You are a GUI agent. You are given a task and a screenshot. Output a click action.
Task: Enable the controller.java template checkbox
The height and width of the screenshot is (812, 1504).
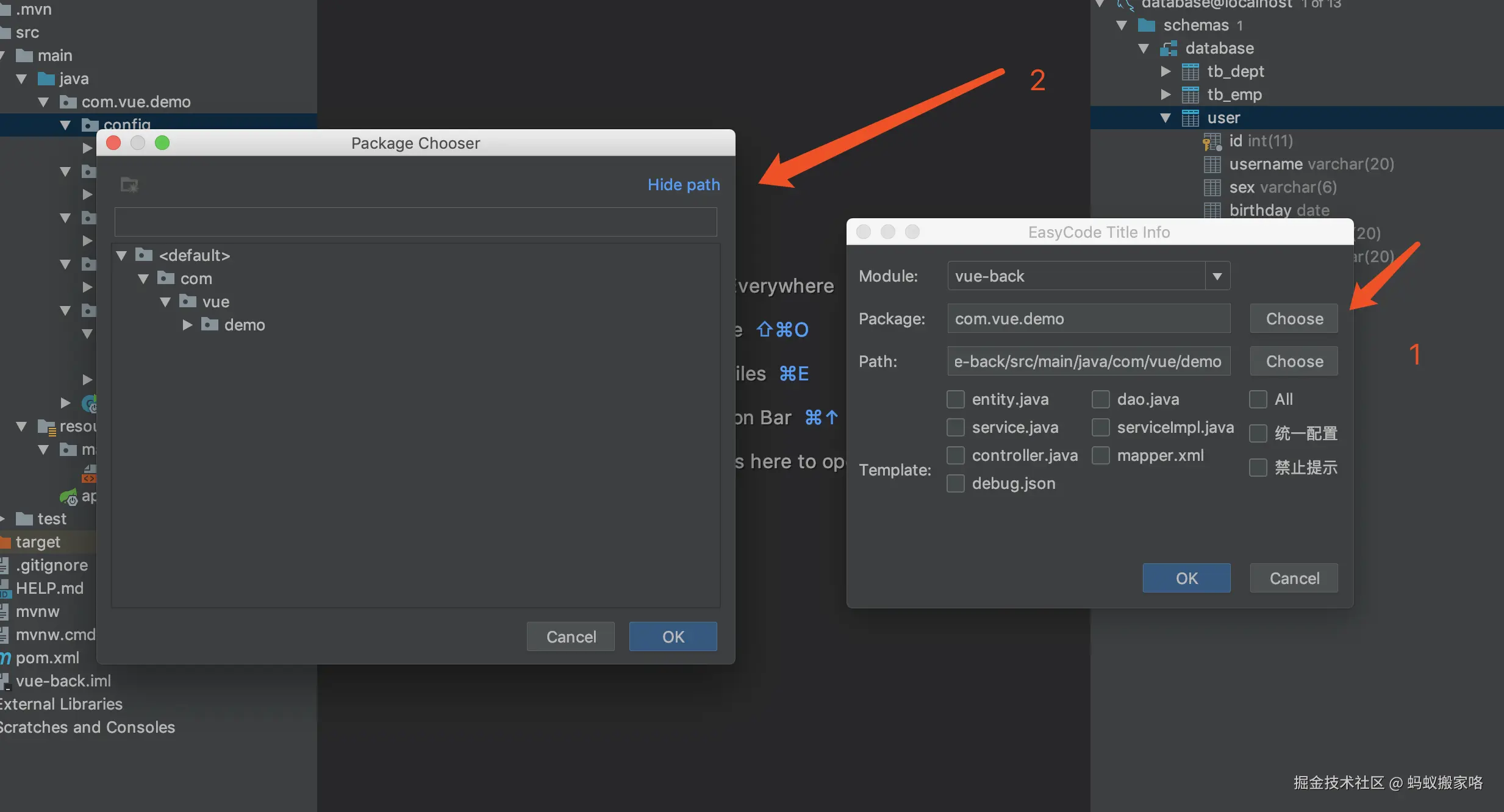click(x=956, y=455)
